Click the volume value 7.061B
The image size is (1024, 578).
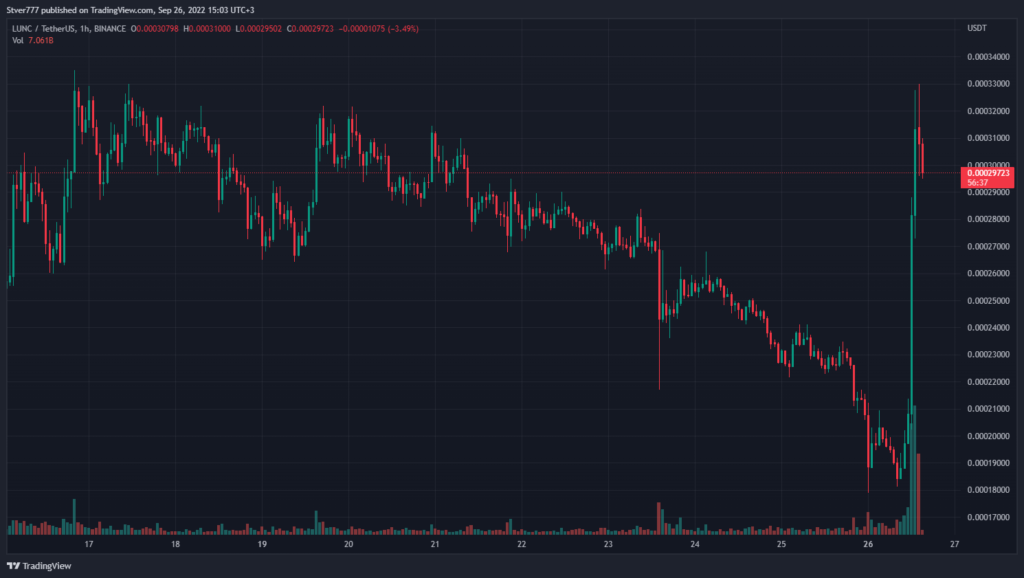tap(40, 41)
